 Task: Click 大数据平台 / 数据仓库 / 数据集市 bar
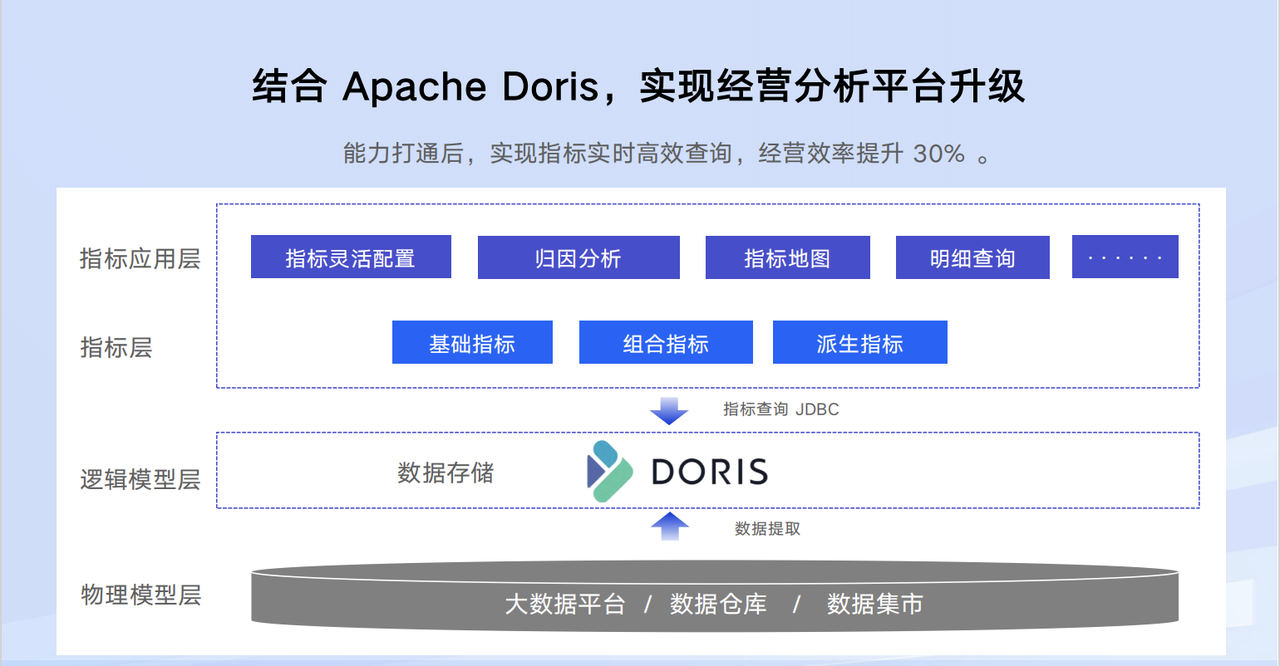coord(714,604)
